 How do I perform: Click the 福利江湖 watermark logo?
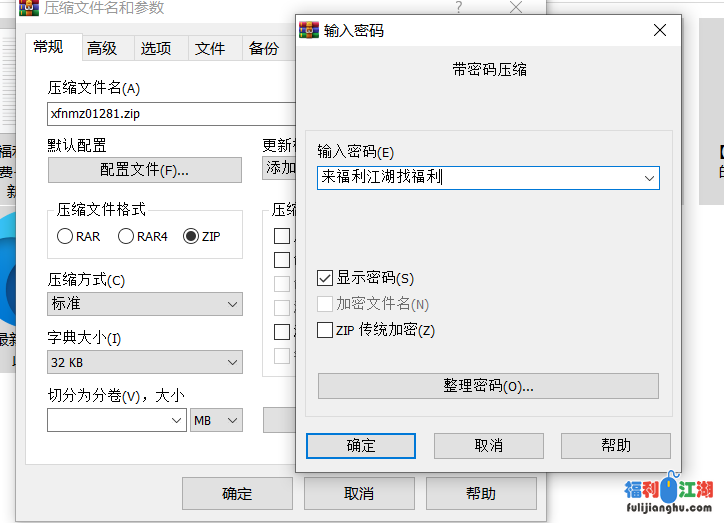(669, 497)
